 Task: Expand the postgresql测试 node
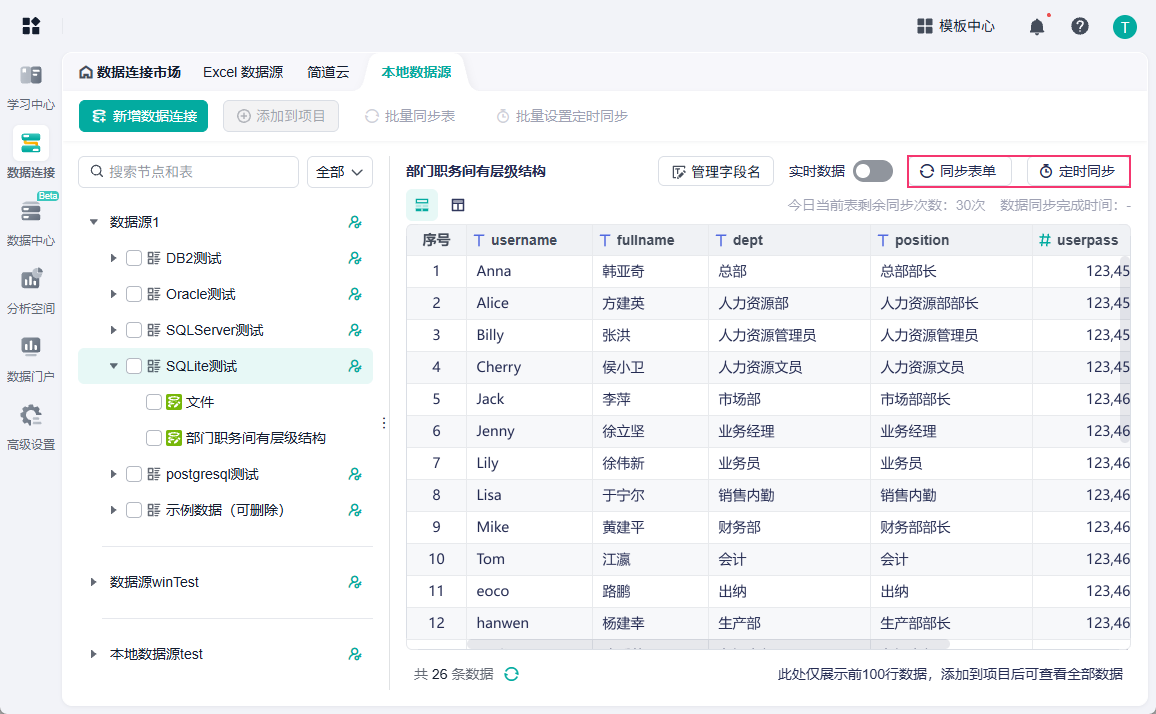[x=114, y=474]
